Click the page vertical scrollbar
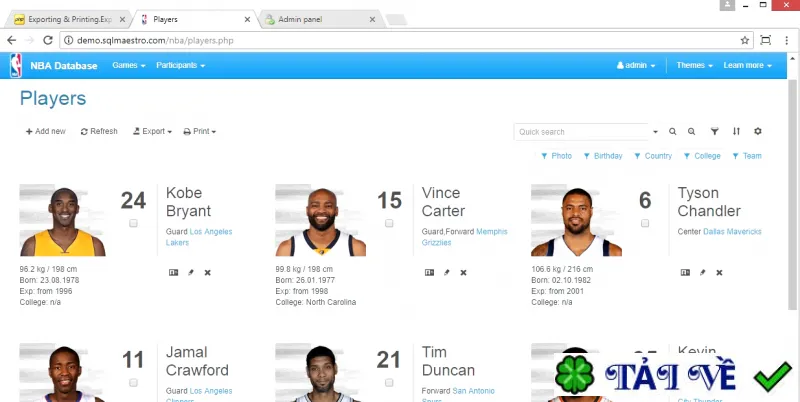Image resolution: width=800 pixels, height=402 pixels. click(x=791, y=194)
